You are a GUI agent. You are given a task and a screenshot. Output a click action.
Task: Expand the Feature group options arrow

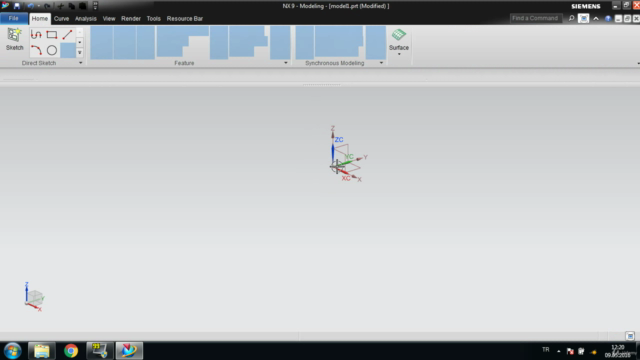286,63
